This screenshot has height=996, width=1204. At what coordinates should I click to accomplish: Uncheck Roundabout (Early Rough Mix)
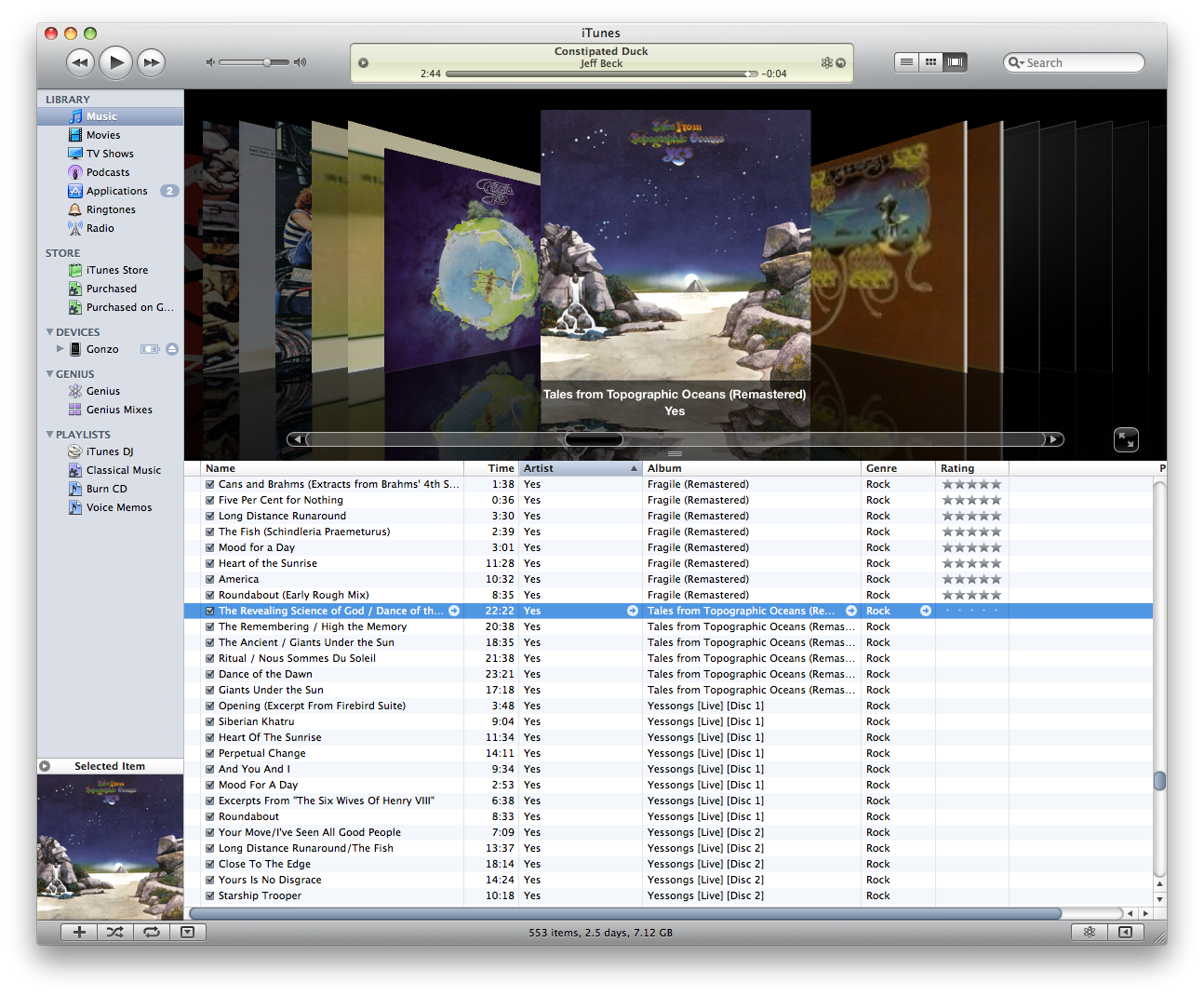tap(210, 595)
